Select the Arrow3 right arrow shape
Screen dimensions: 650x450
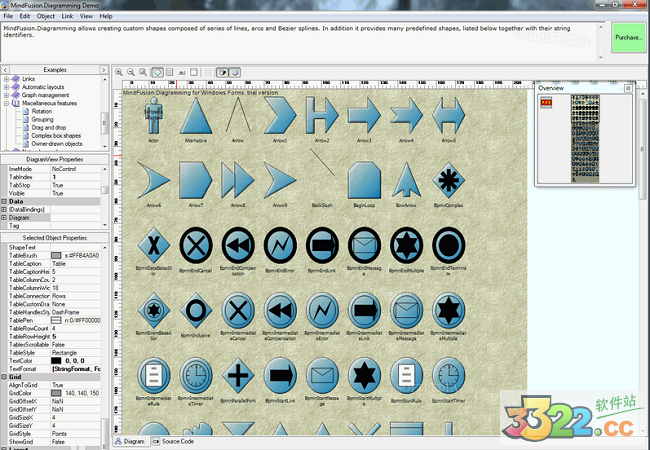point(364,115)
